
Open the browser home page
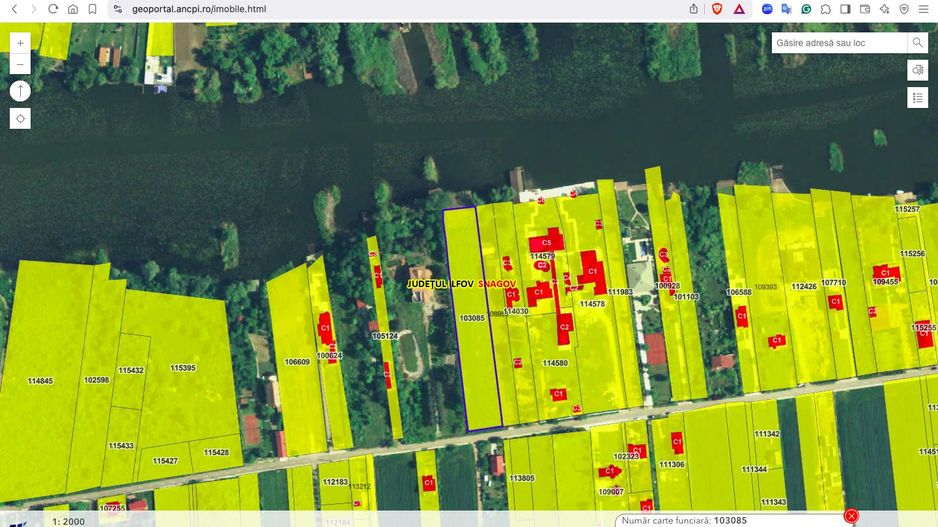tap(72, 9)
